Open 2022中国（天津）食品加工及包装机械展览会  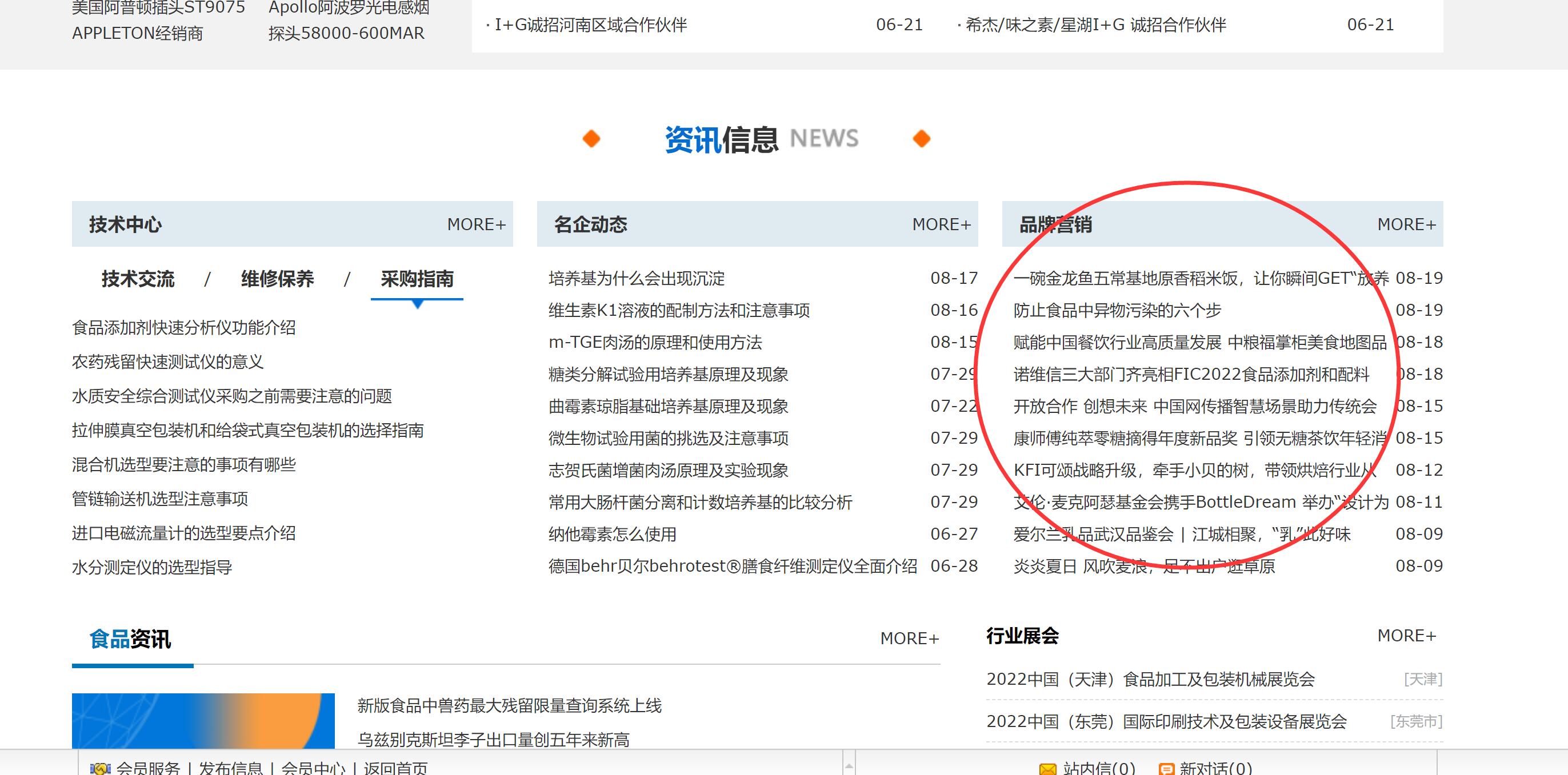point(1150,679)
